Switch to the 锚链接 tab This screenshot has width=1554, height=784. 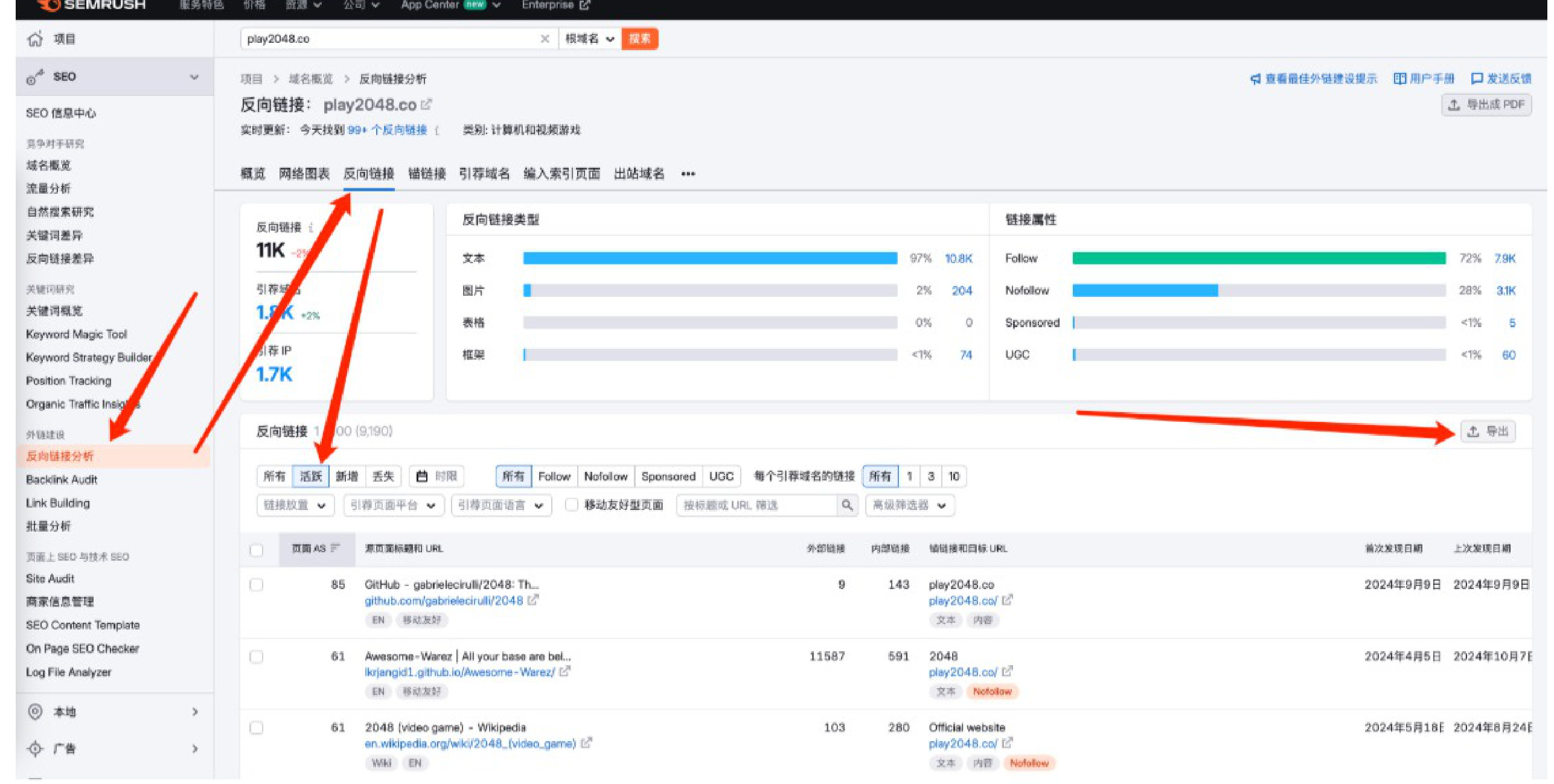pos(427,174)
